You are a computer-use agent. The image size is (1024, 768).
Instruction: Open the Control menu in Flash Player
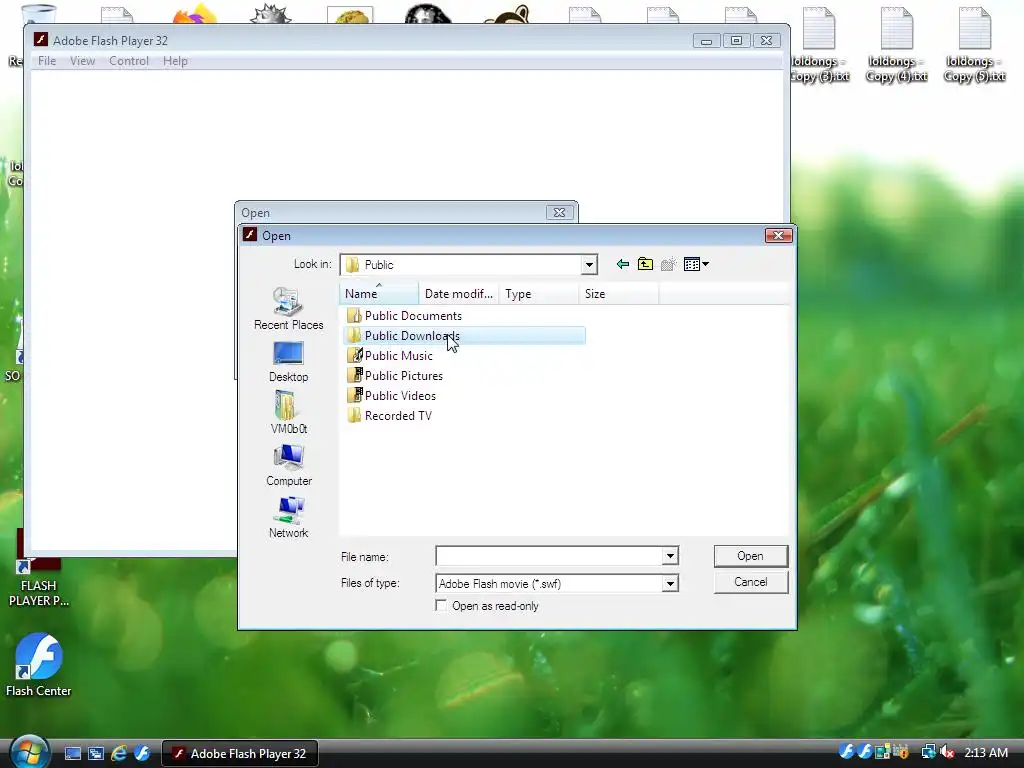(x=129, y=61)
